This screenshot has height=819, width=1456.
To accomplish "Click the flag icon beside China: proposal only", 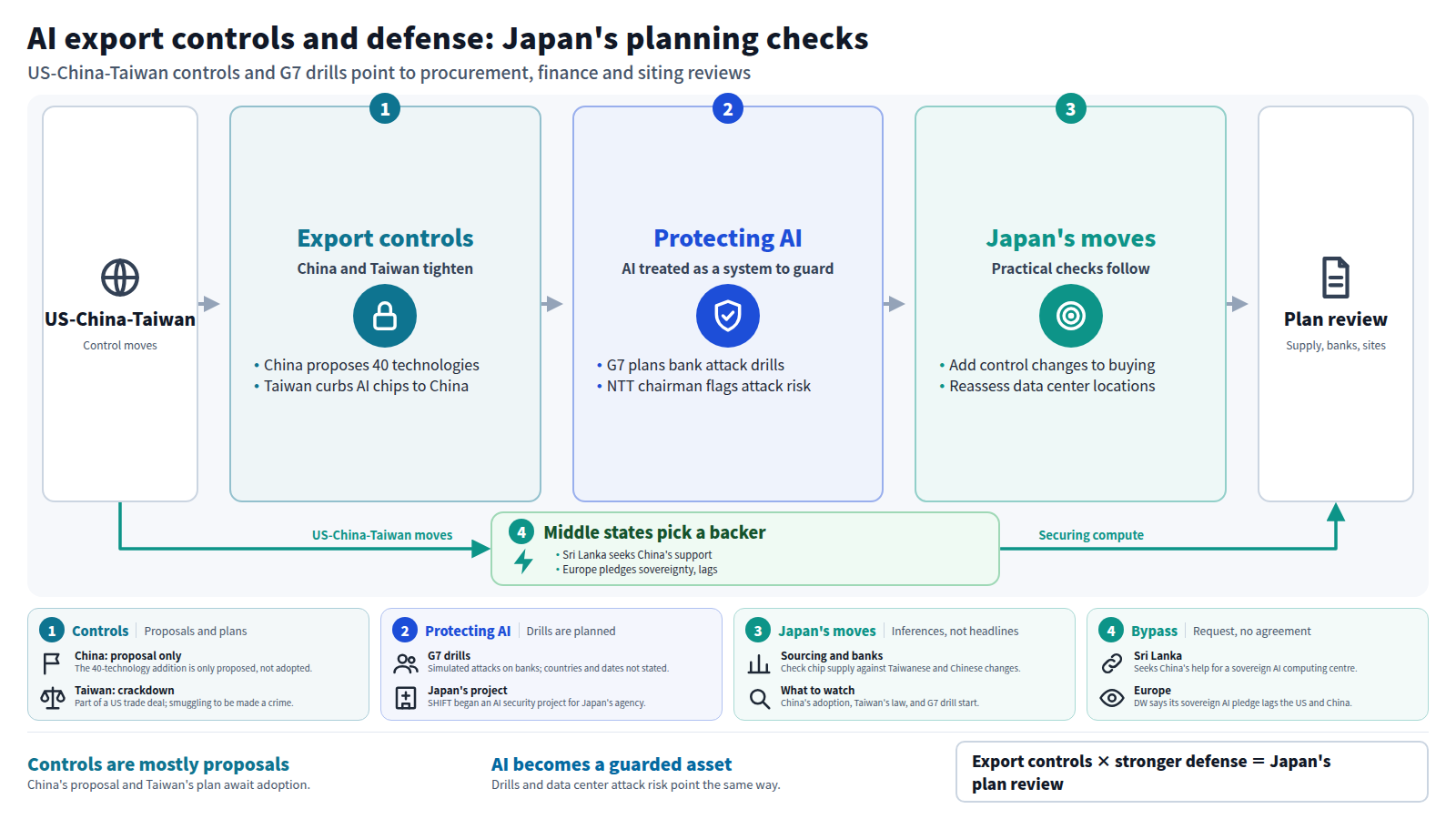I will pos(52,663).
